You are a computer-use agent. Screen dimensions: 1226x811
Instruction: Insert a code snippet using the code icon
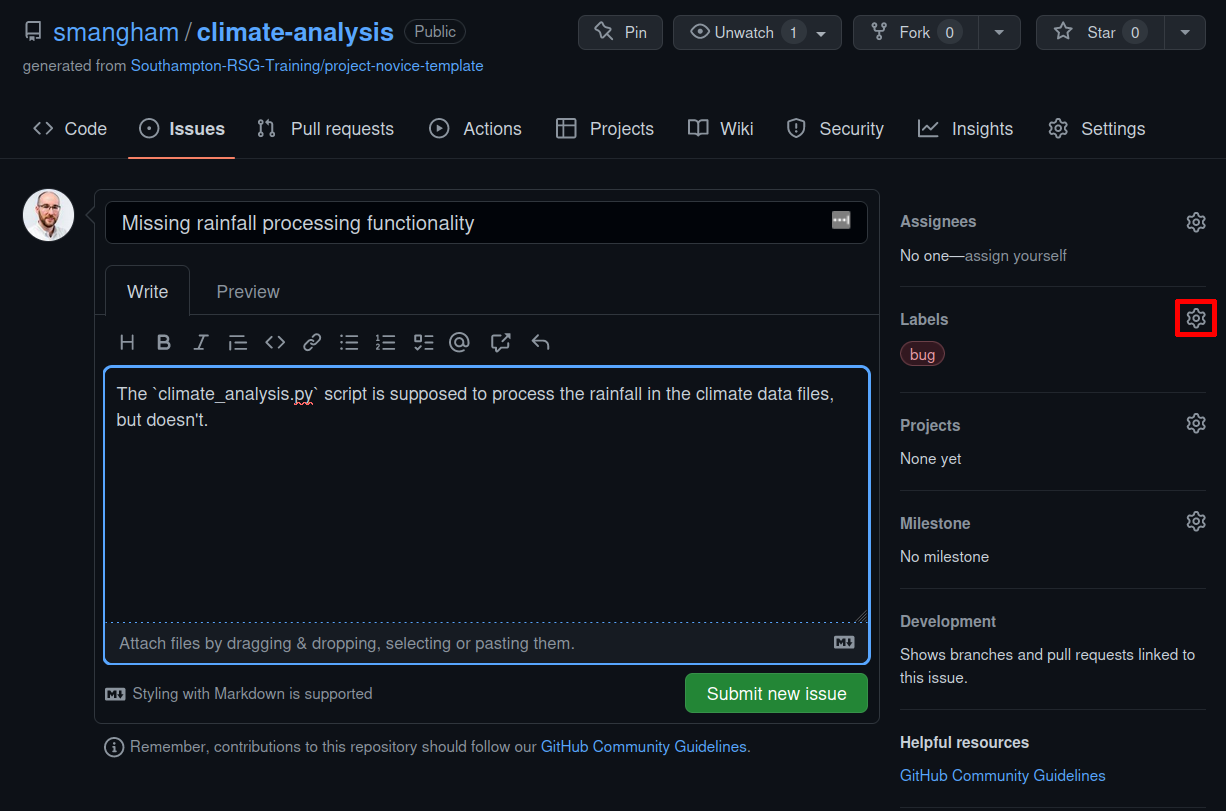[275, 343]
